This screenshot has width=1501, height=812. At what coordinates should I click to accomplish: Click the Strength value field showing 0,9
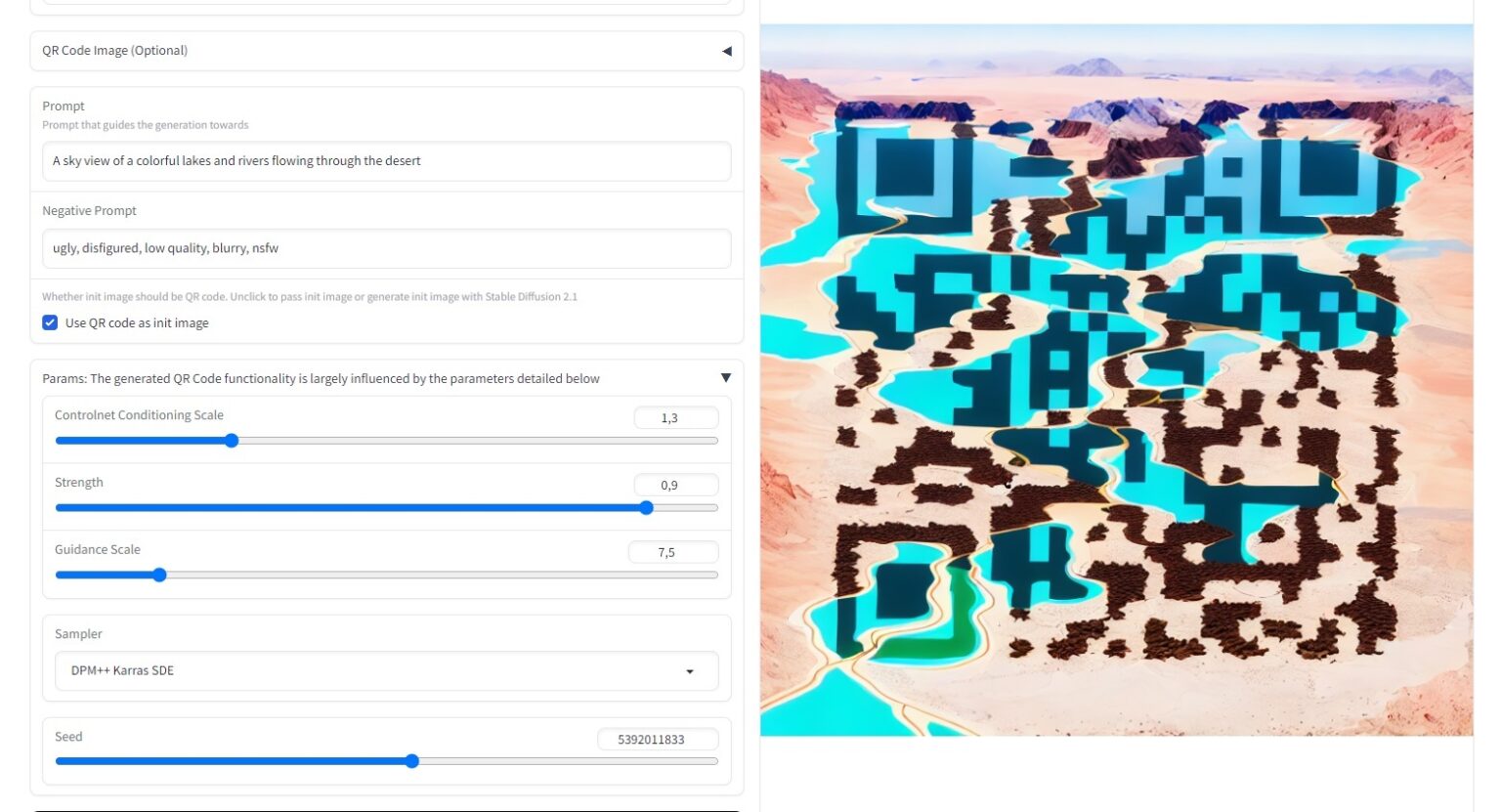[x=676, y=486]
